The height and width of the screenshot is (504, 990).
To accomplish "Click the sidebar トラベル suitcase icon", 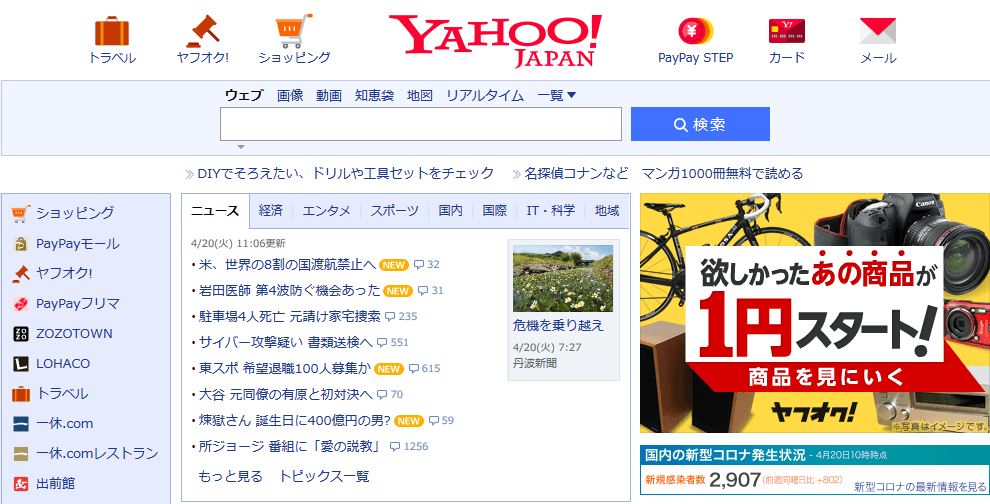I will [21, 394].
